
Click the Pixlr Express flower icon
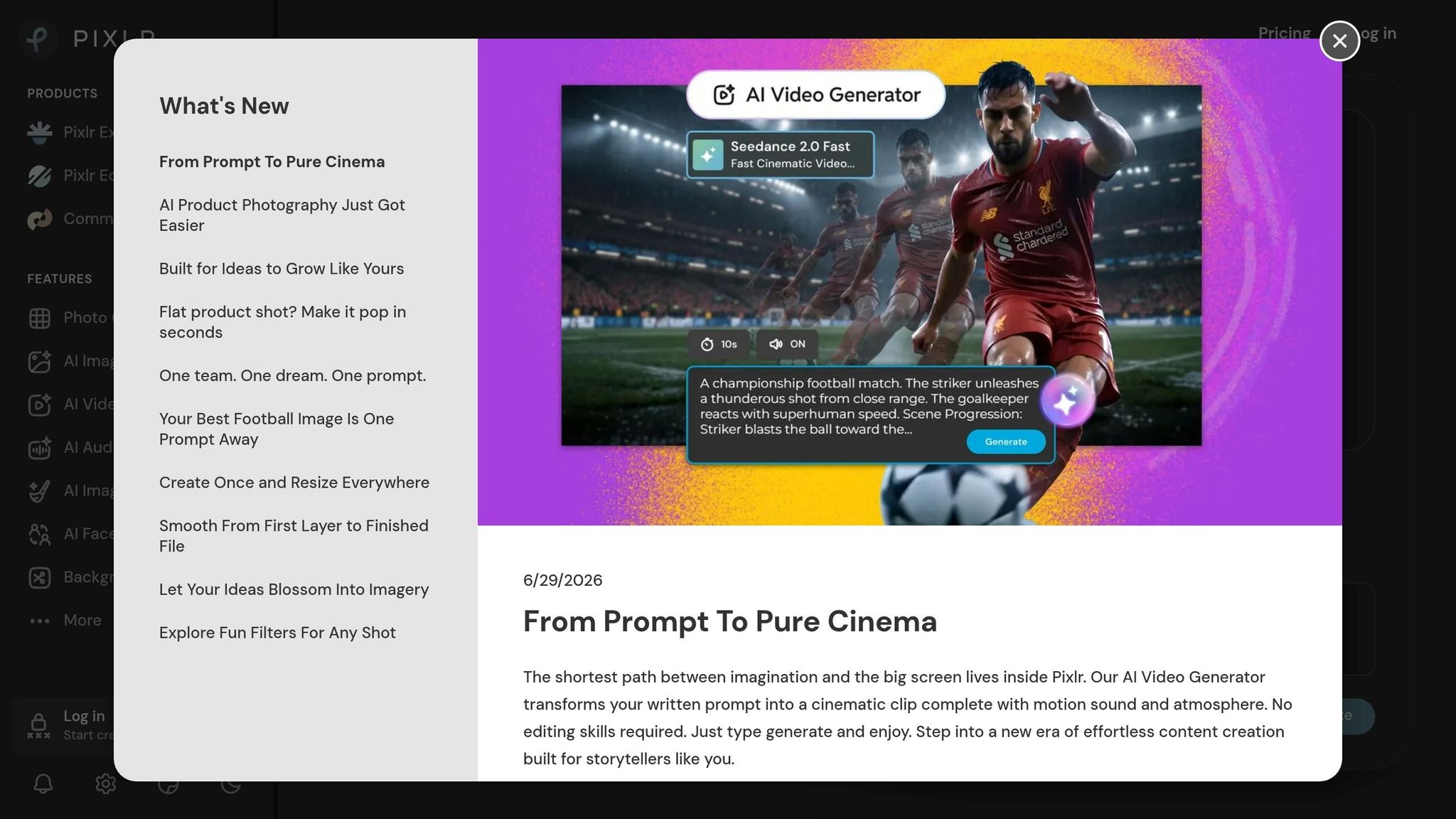[x=40, y=132]
